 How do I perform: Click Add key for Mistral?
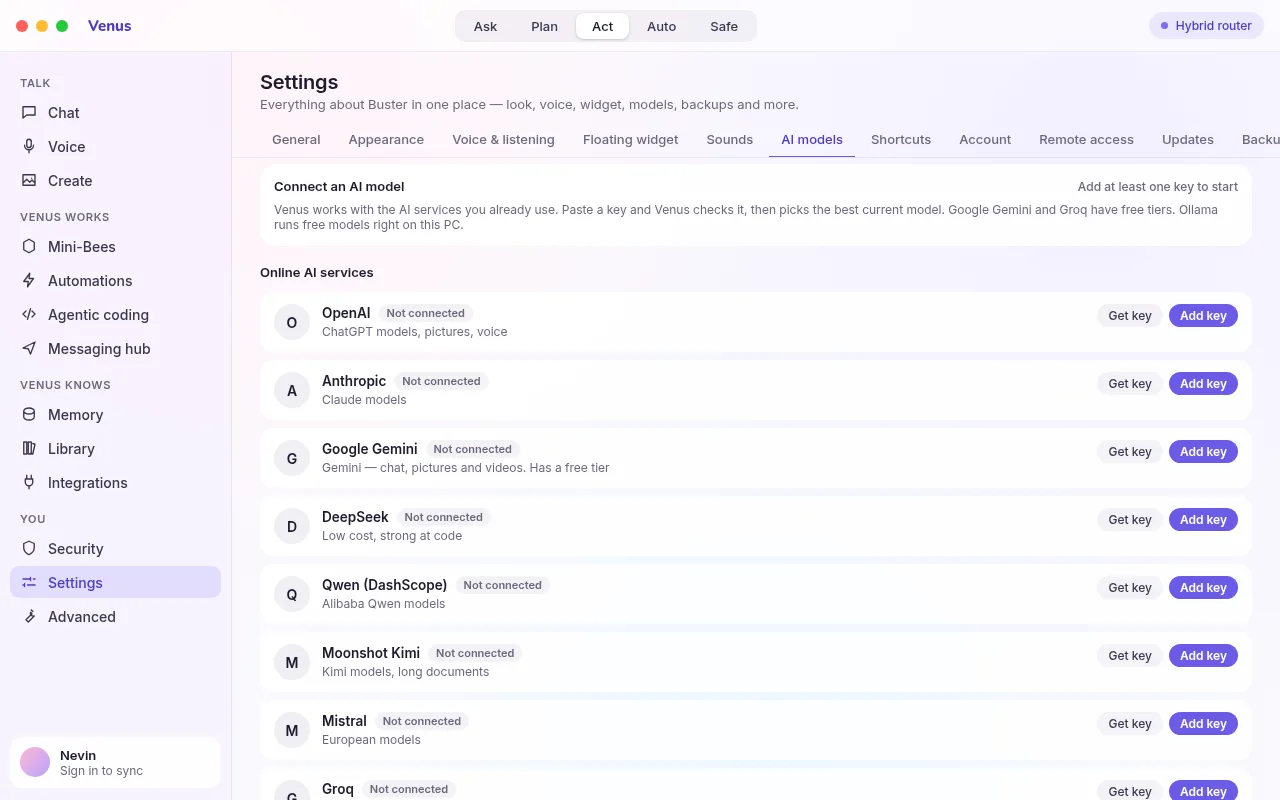[x=1203, y=724]
